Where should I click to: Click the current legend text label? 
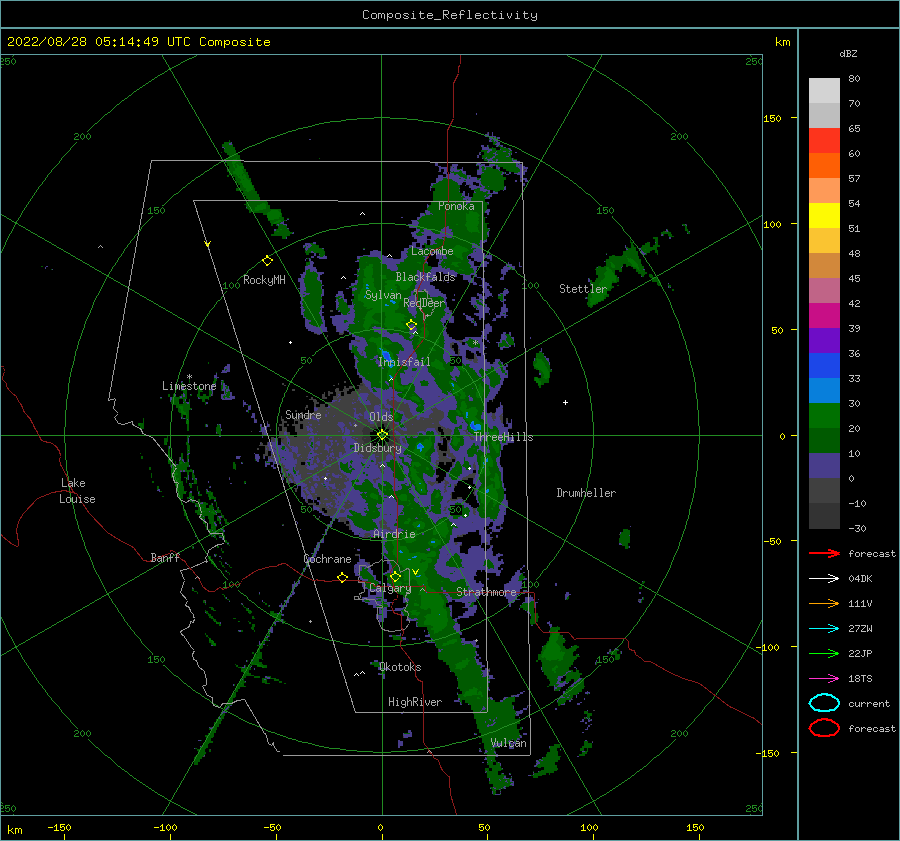[869, 703]
